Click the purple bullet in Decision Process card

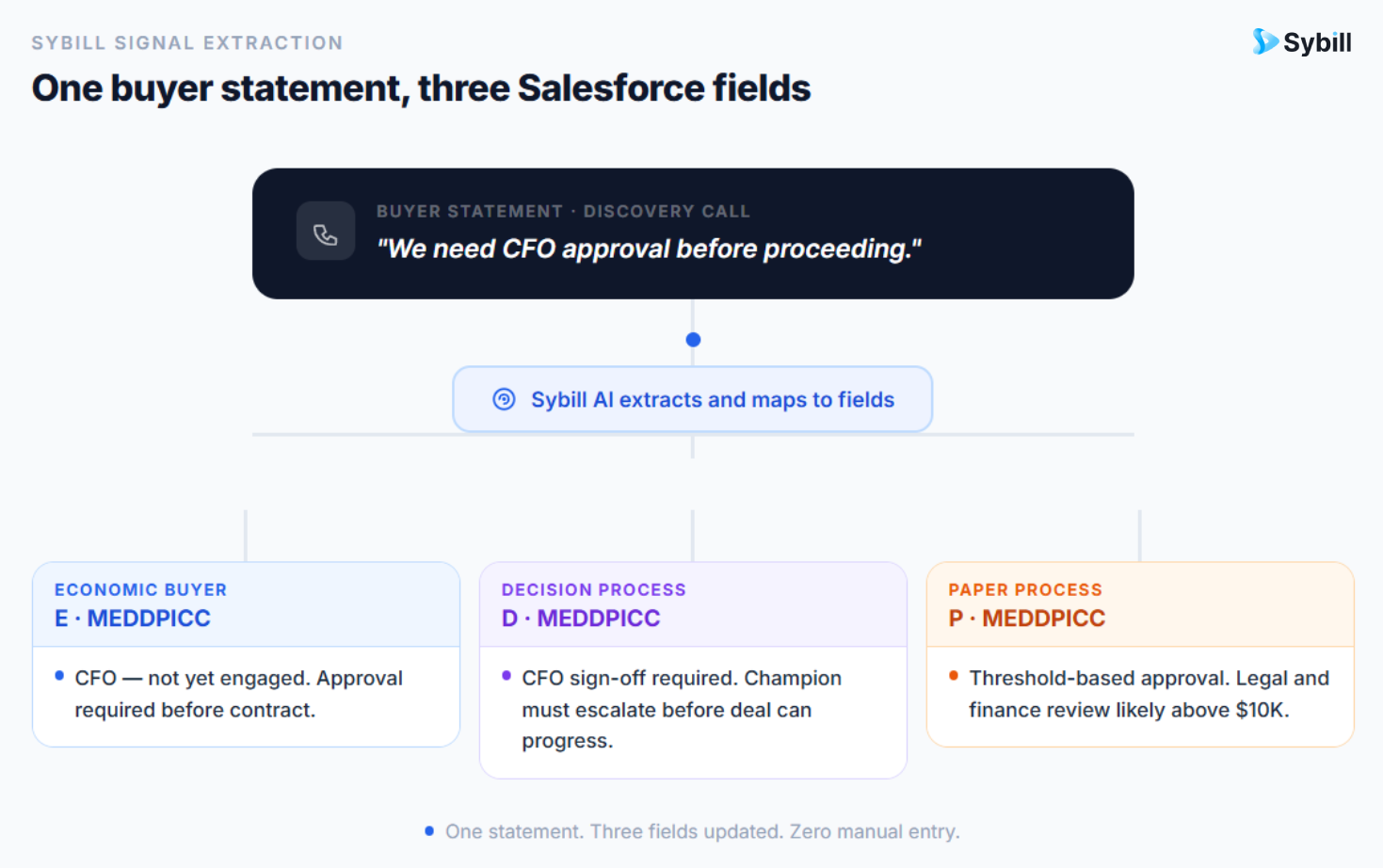[507, 676]
